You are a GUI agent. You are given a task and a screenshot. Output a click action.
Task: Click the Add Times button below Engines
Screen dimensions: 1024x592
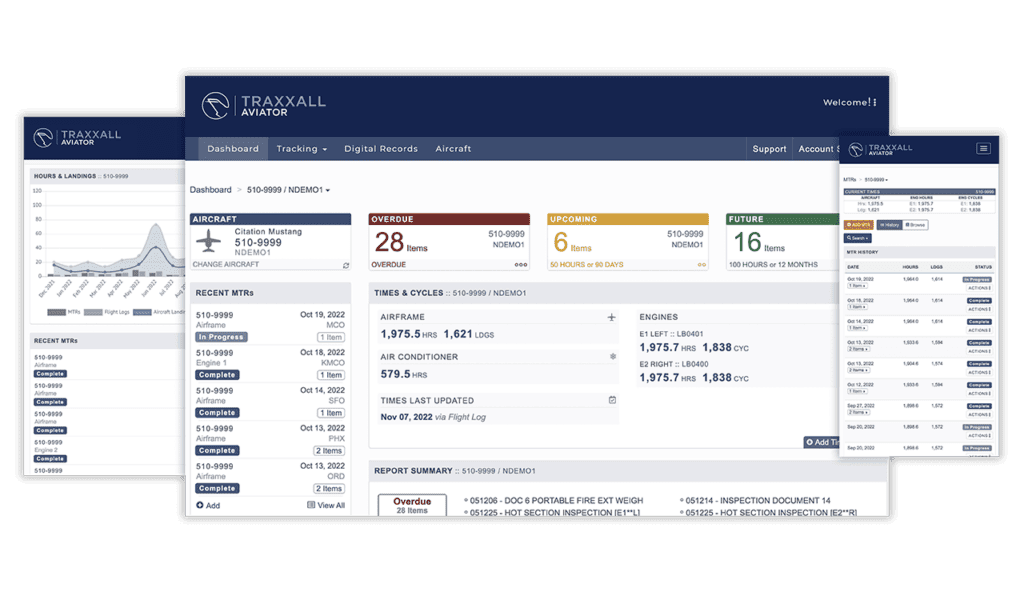point(821,442)
